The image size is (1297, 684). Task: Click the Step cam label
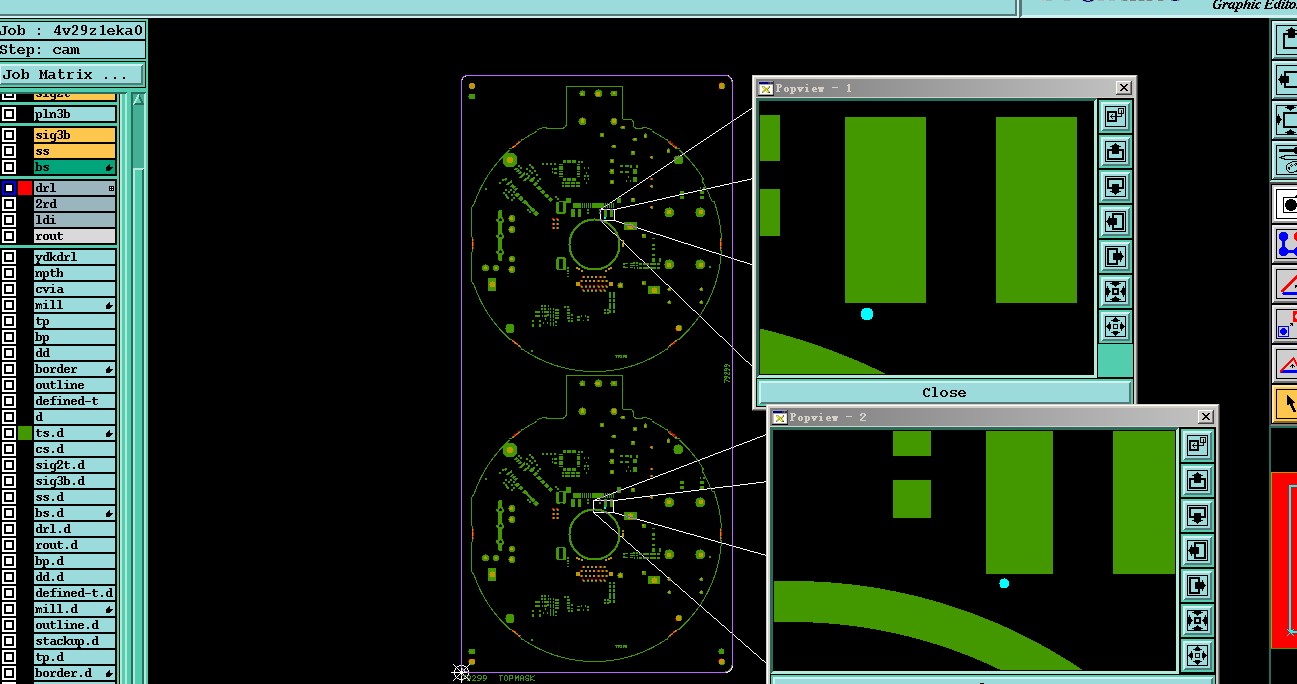pyautogui.click(x=72, y=50)
